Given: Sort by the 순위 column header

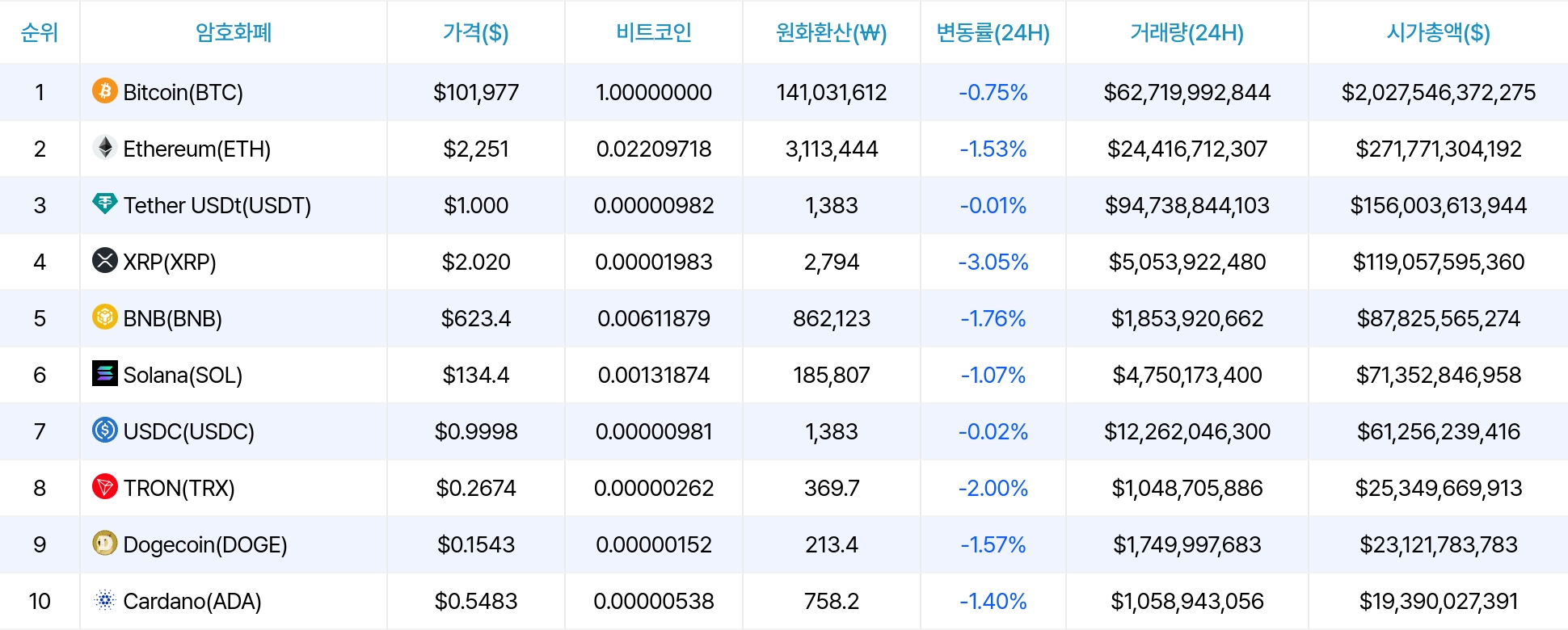Looking at the screenshot, I should point(40,32).
